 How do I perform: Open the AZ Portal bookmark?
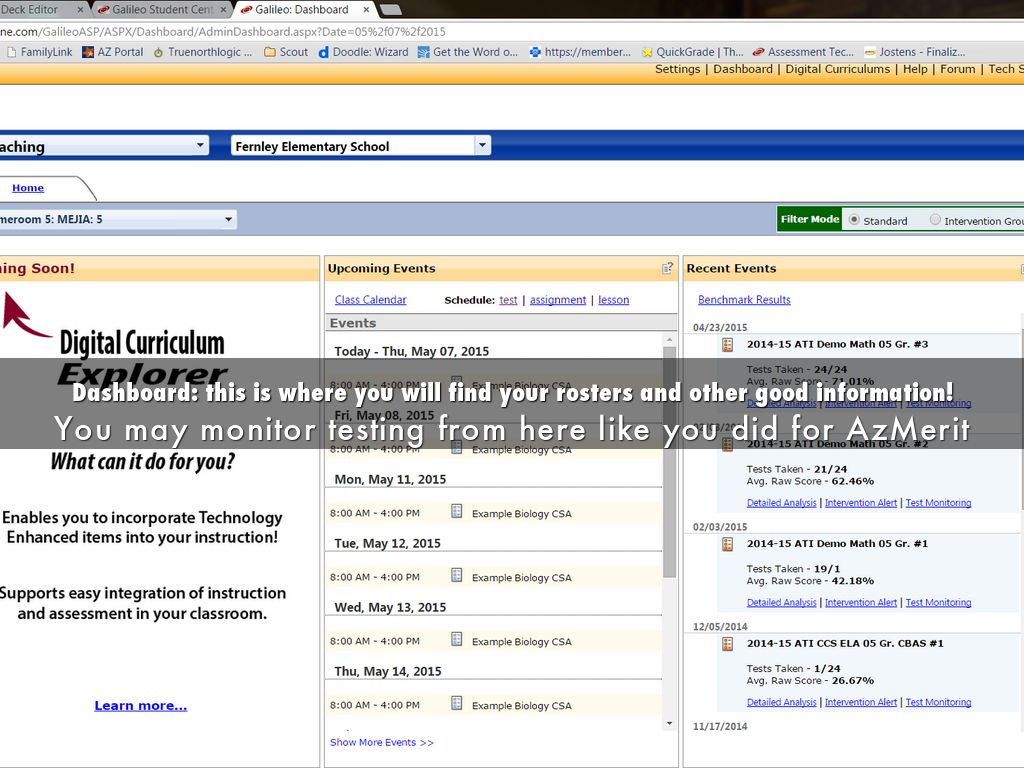click(112, 52)
